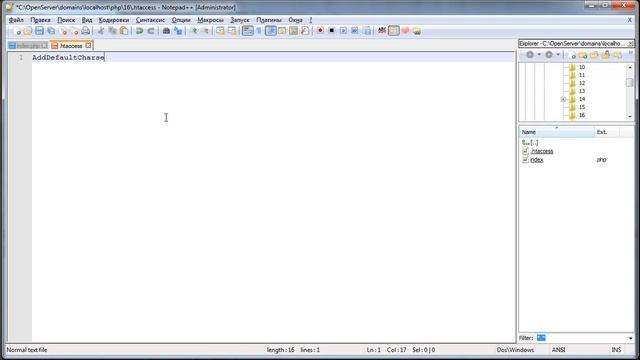Open the Синтаксис menu
640x360 pixels.
(x=150, y=20)
